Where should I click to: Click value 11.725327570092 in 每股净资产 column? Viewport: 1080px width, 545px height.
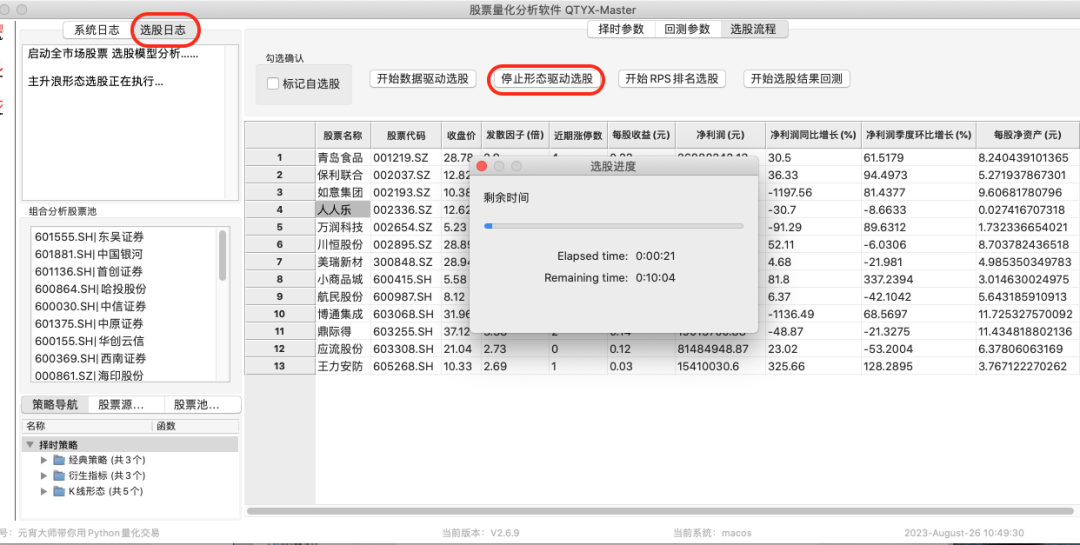point(1027,314)
